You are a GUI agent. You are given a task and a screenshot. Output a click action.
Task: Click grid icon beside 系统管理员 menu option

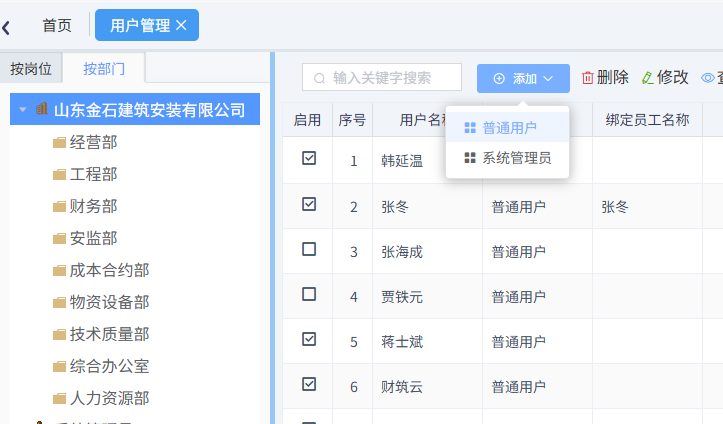(470, 158)
